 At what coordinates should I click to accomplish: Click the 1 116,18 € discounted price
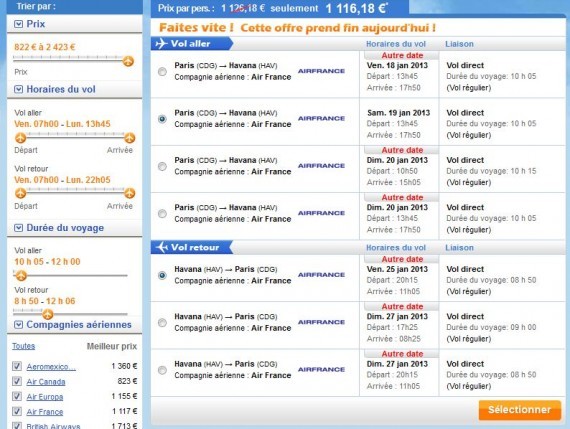(357, 8)
